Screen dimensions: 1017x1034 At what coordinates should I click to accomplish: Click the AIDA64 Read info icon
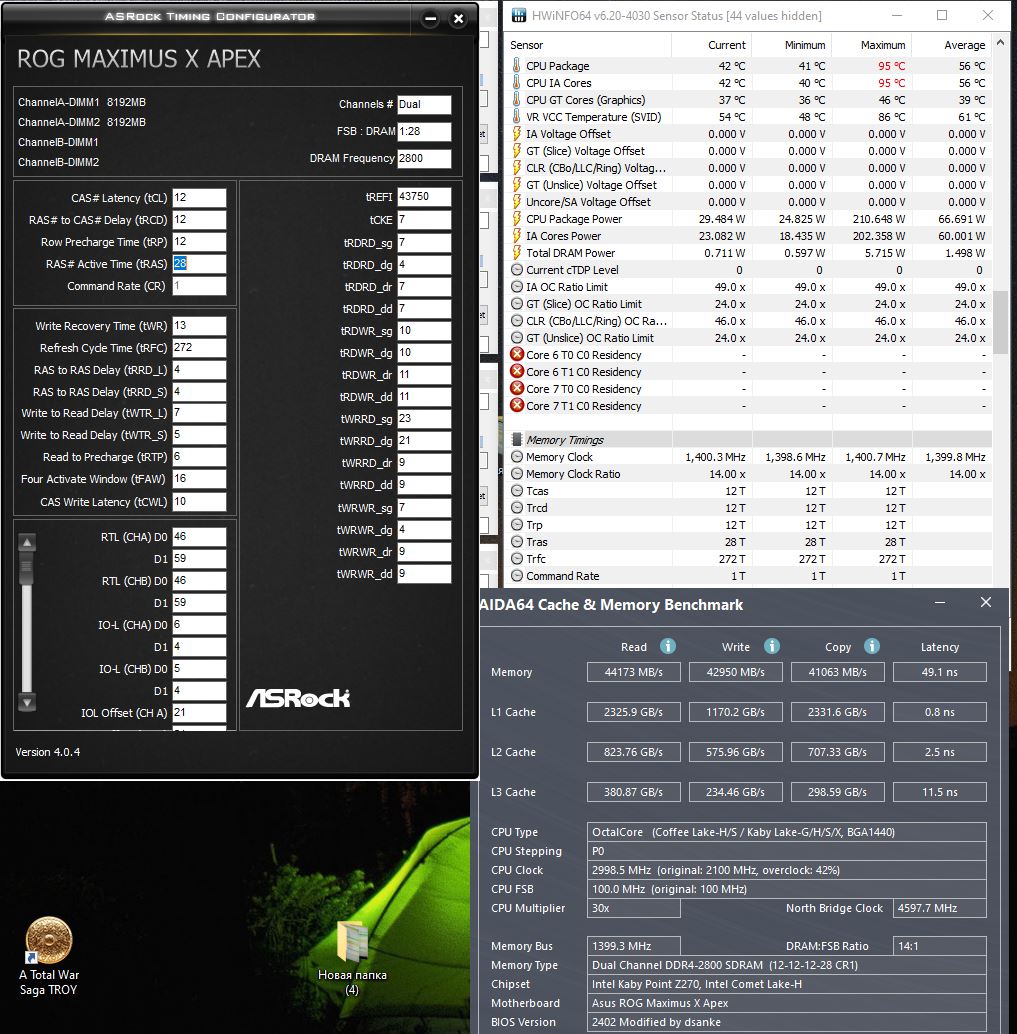[667, 646]
